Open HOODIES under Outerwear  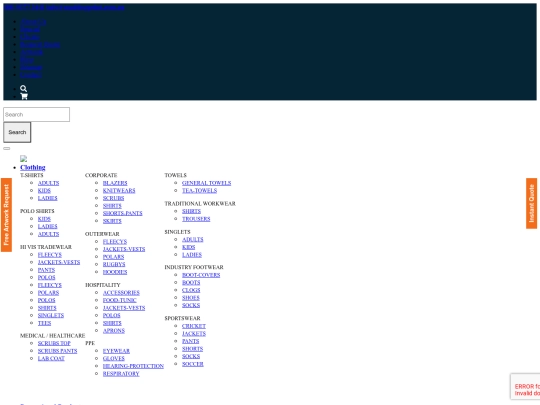point(115,272)
